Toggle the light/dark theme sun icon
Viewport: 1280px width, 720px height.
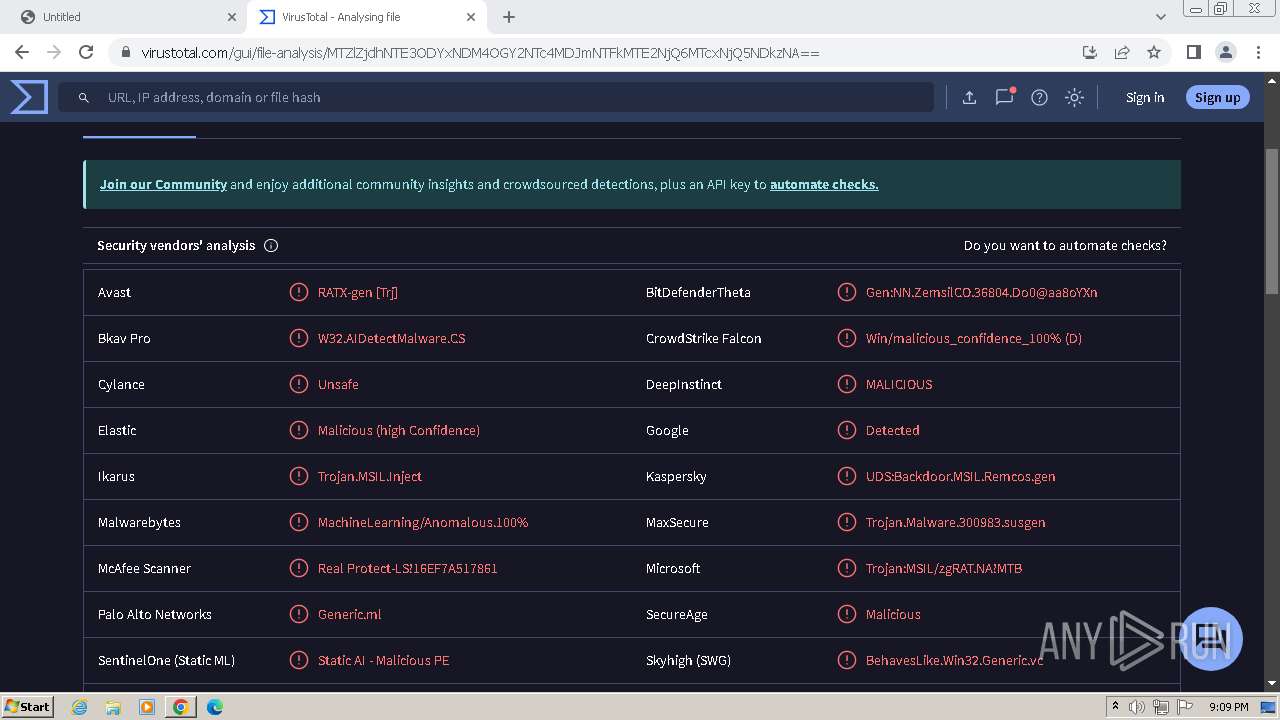tap(1074, 97)
